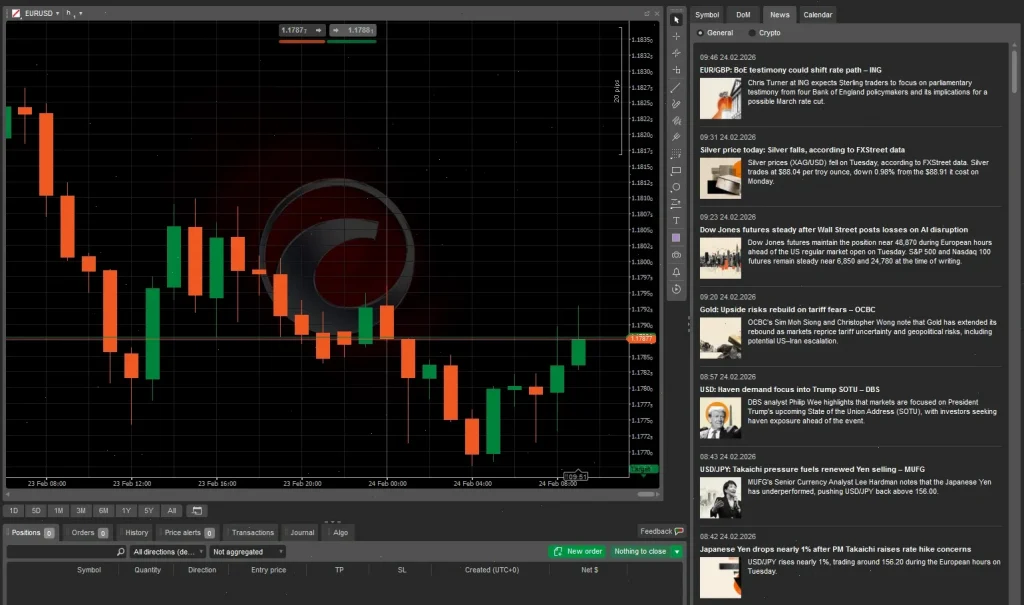Open the multi-chart layout icon next to All
This screenshot has width=1024, height=605.
(x=196, y=510)
